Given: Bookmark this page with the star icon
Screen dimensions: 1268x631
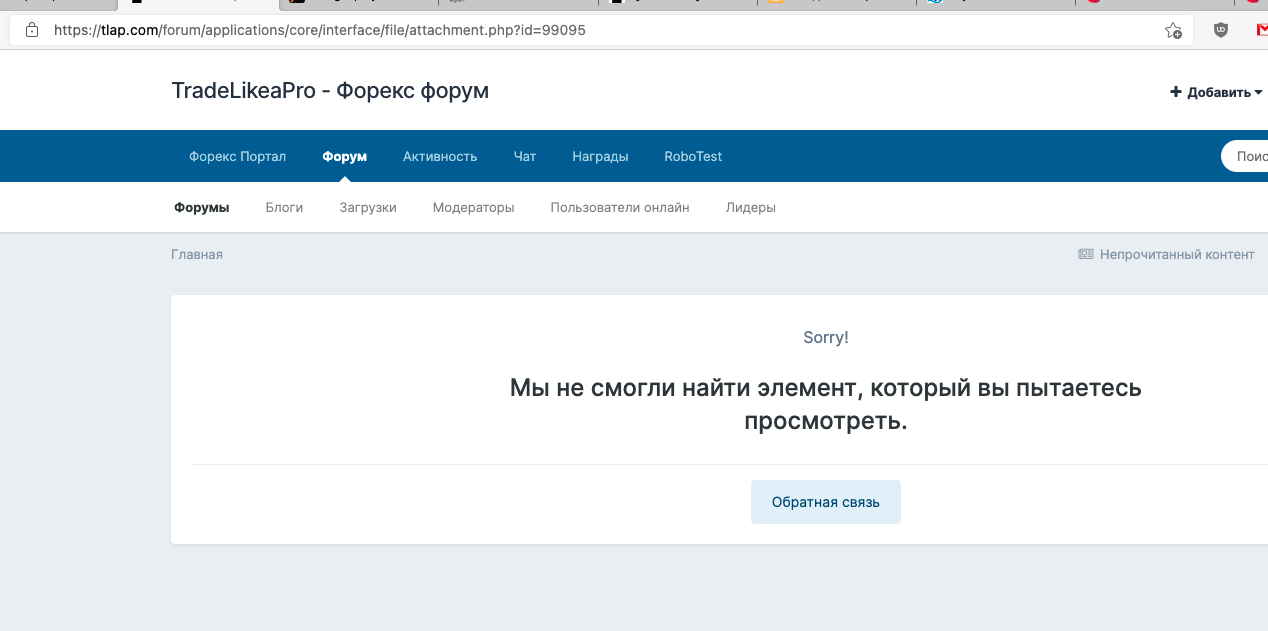Looking at the screenshot, I should pos(1173,31).
